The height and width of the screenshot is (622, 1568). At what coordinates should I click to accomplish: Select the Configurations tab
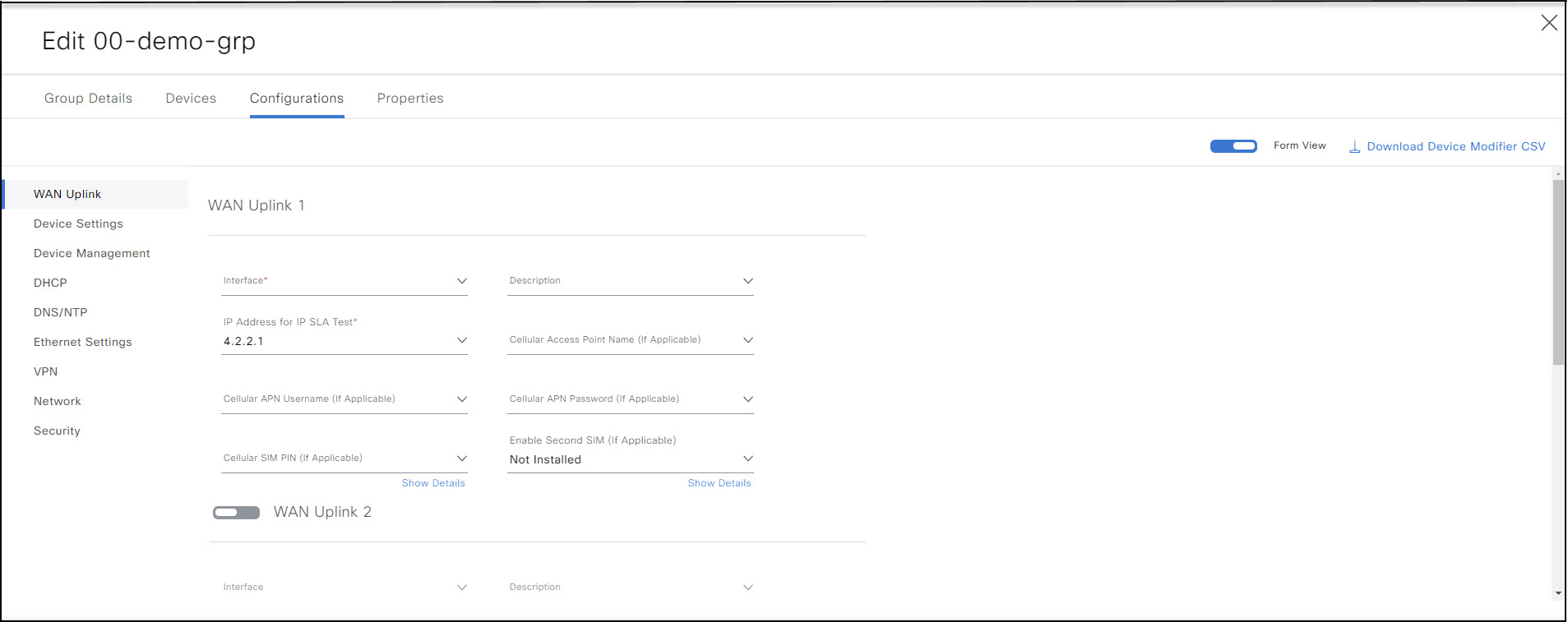297,98
